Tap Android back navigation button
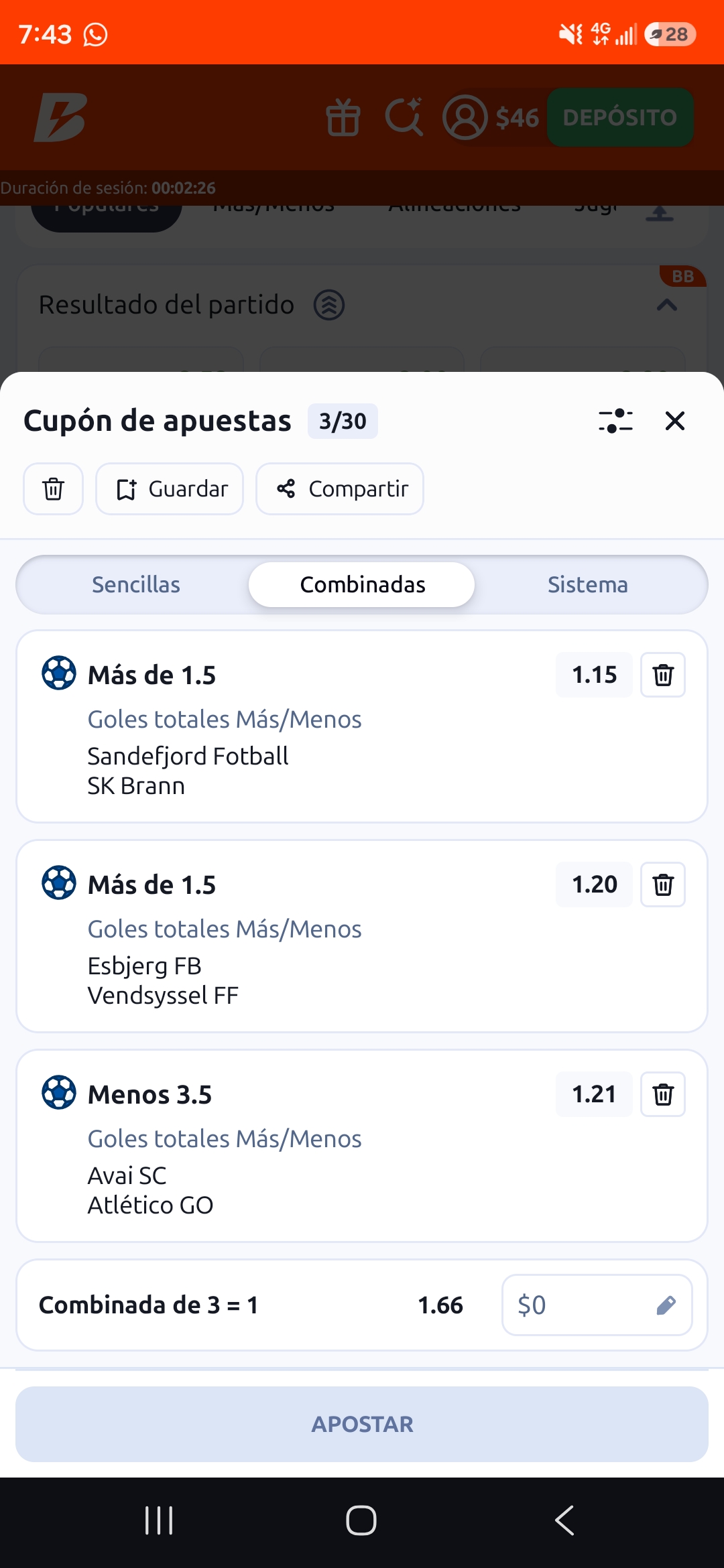724x1568 pixels. (x=564, y=1520)
